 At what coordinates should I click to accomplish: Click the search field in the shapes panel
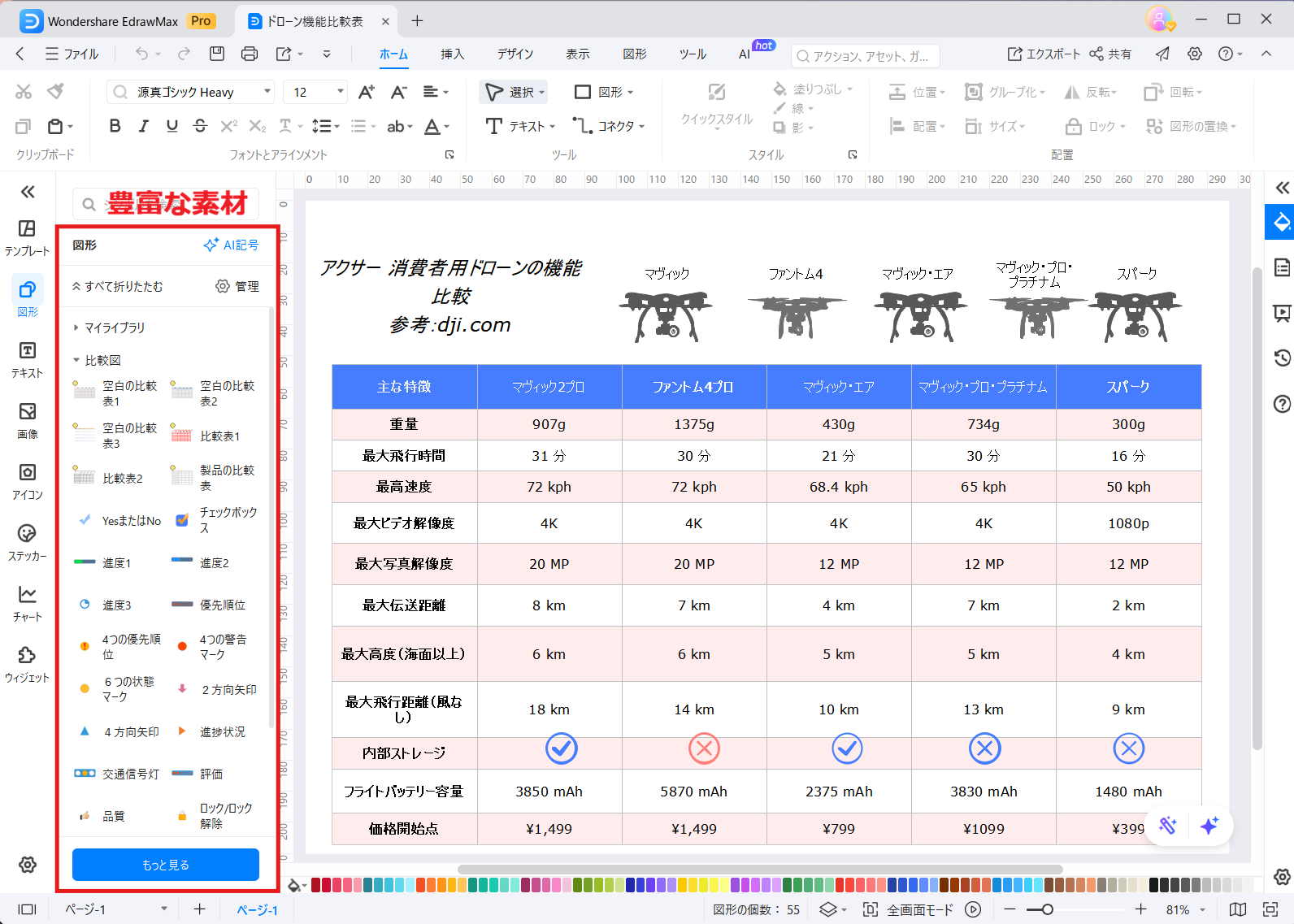click(x=166, y=203)
